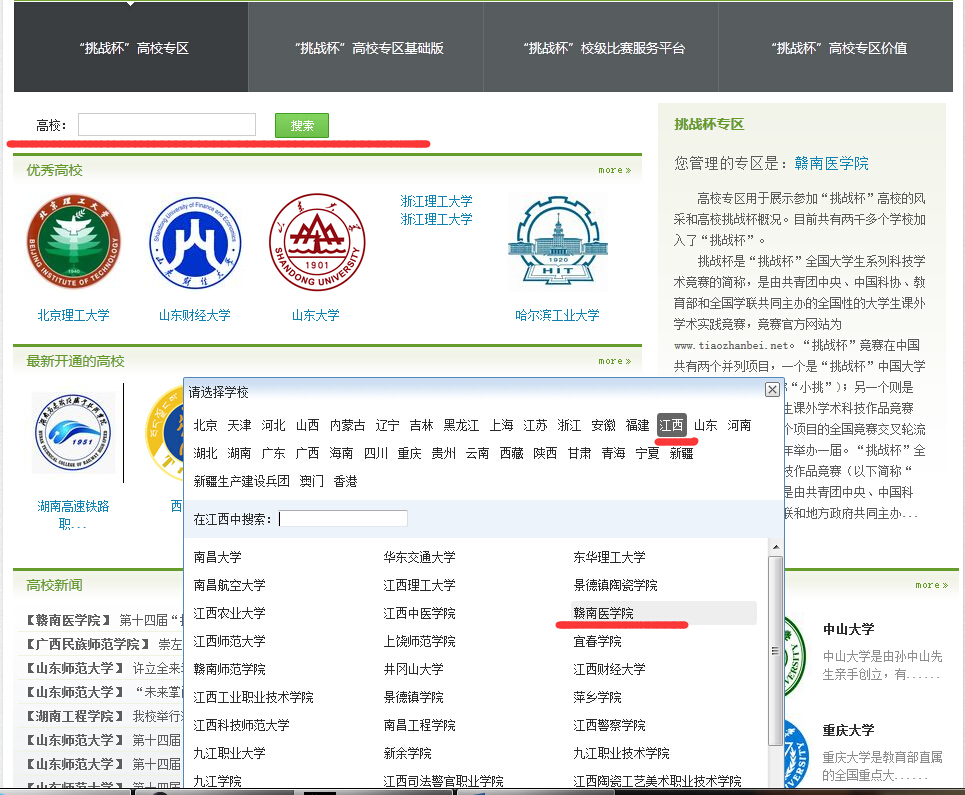965x795 pixels.
Task: Open “挑战杯”高校专区价值 tab
Action: pos(836,47)
